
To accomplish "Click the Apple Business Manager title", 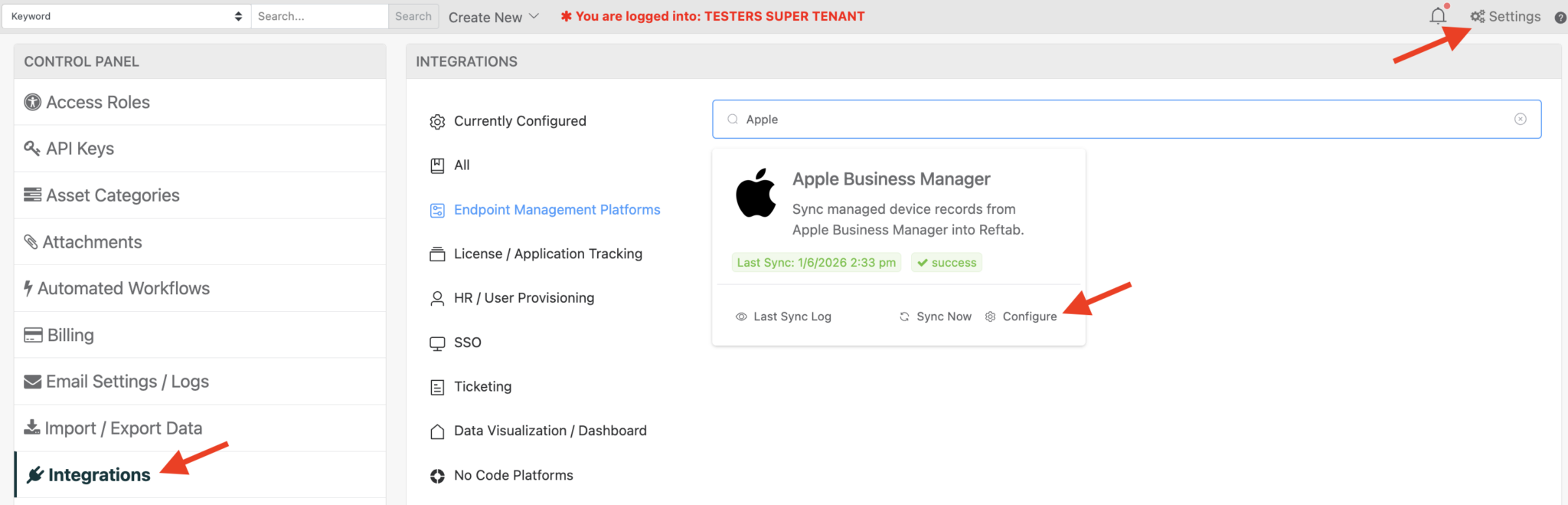I will [891, 179].
